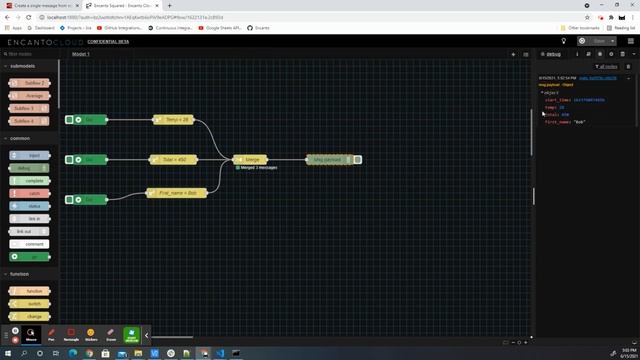This screenshot has width=640, height=360.
Task: Collapse the function palette category
Action: click(x=29, y=274)
